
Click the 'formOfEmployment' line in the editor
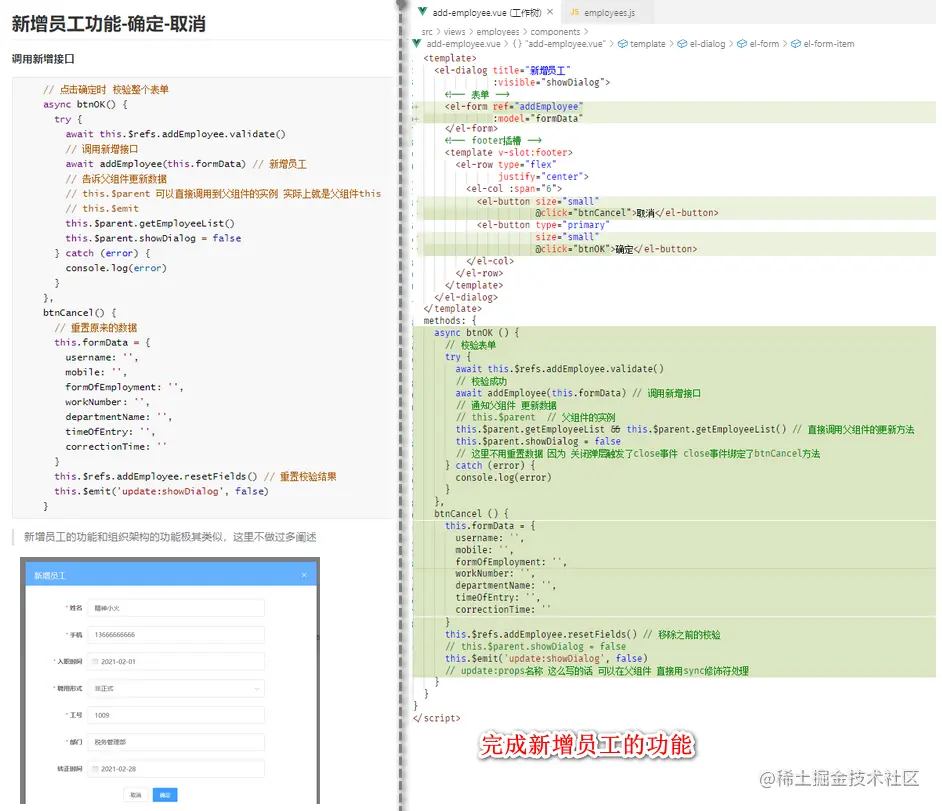(x=511, y=562)
